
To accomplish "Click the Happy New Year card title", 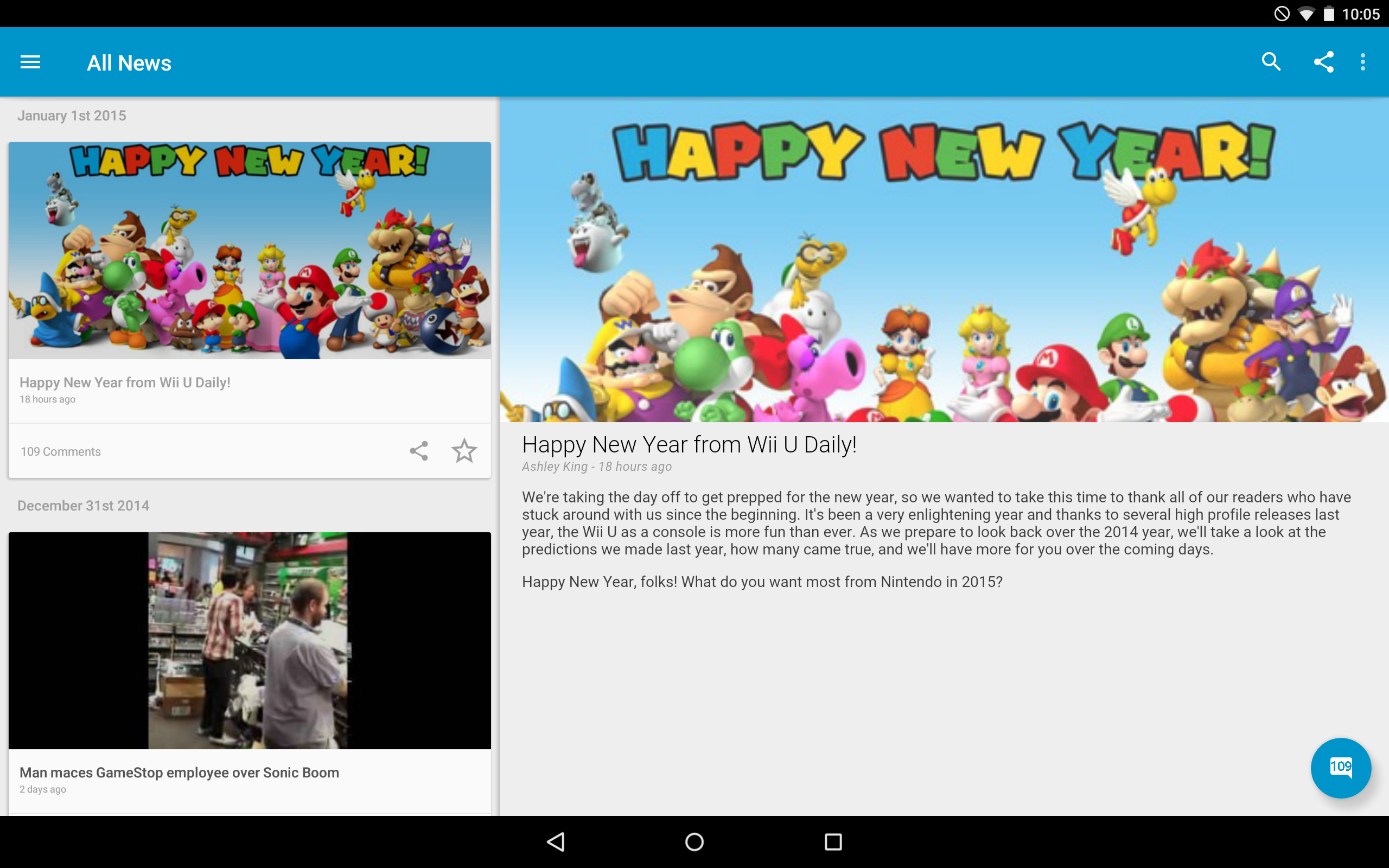I will pyautogui.click(x=125, y=382).
